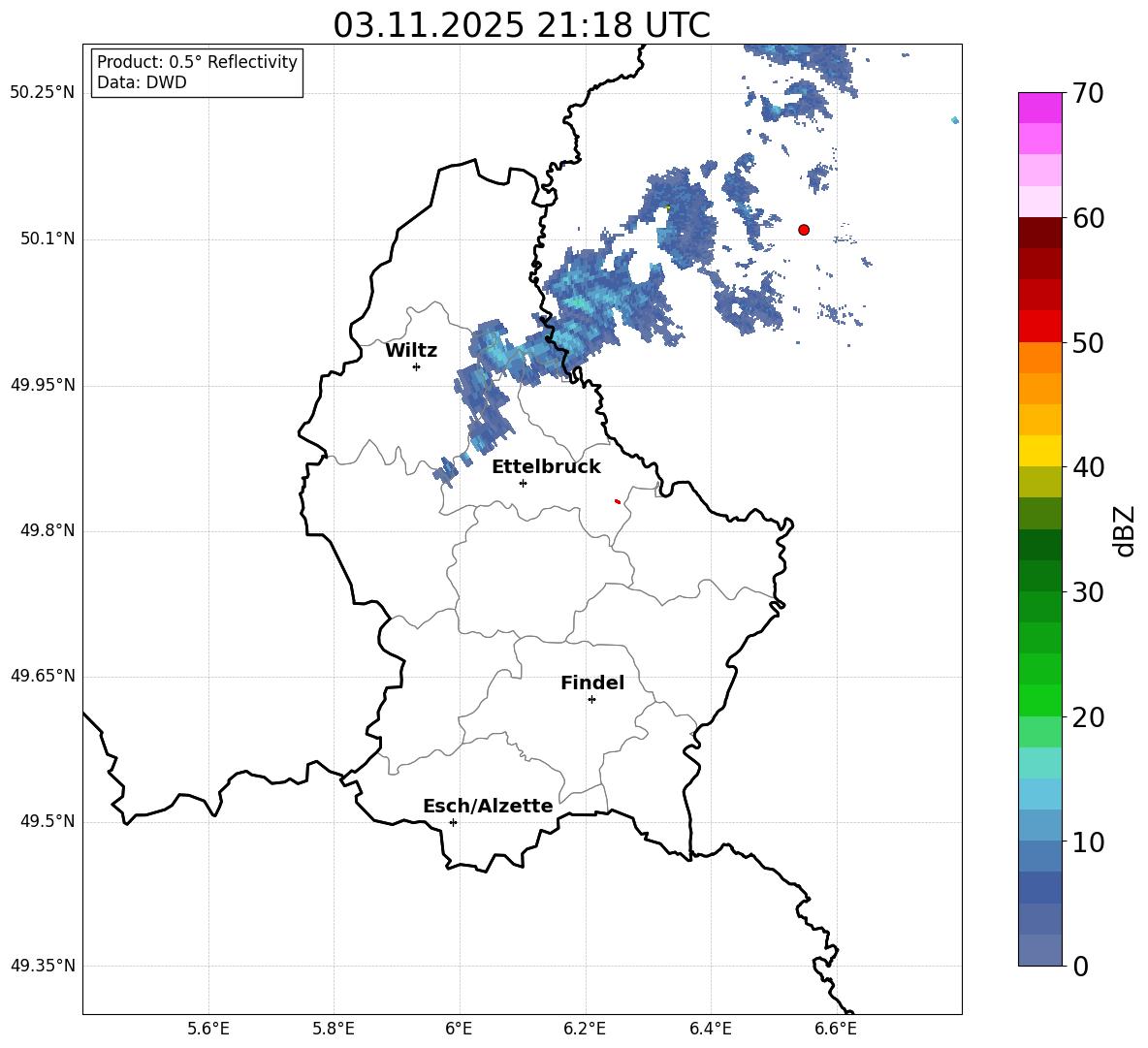Click the 49.65°N latitude label
Image resolution: width=1148 pixels, height=1048 pixels.
[43, 676]
